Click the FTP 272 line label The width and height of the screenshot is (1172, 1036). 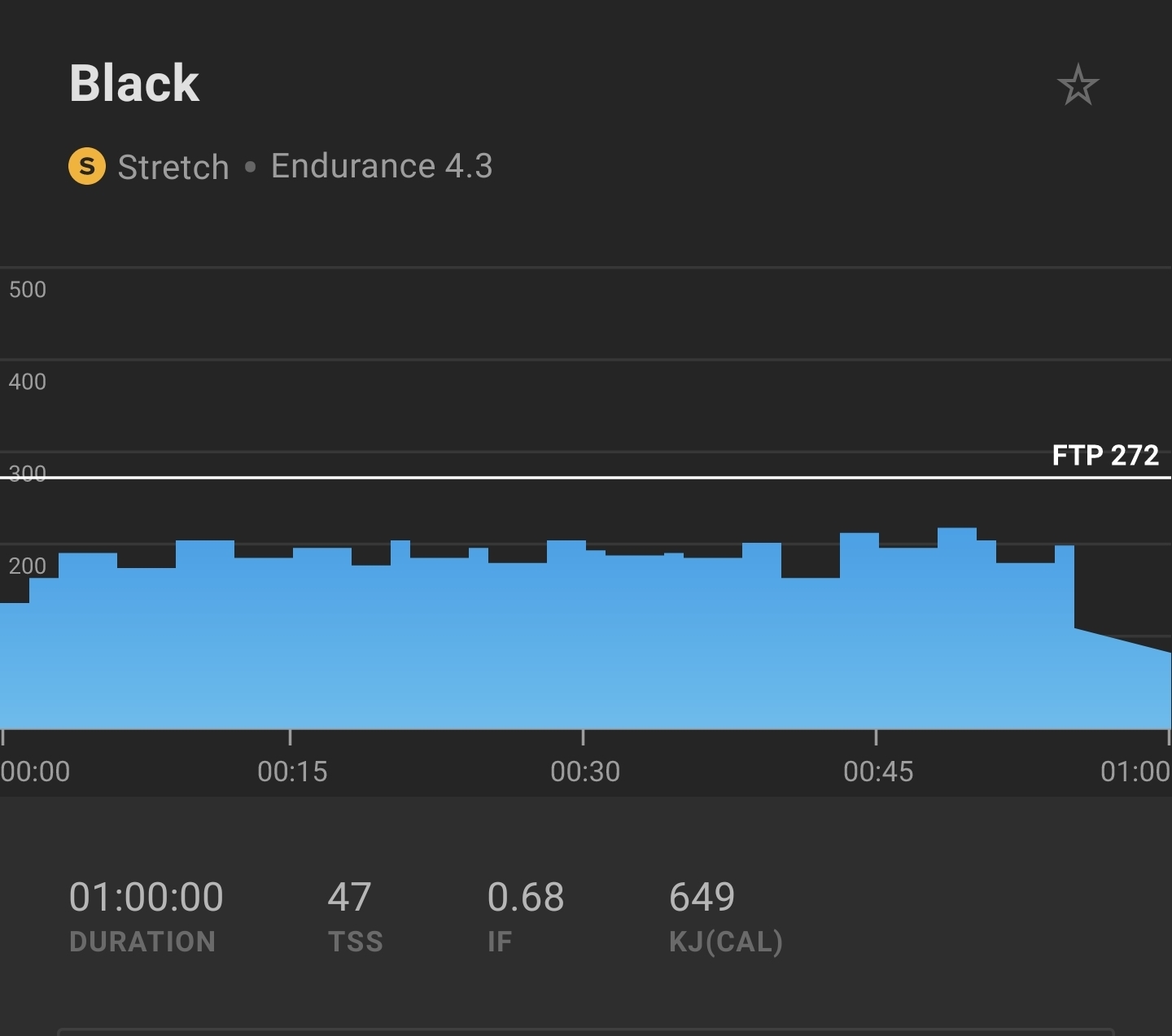tap(1104, 455)
